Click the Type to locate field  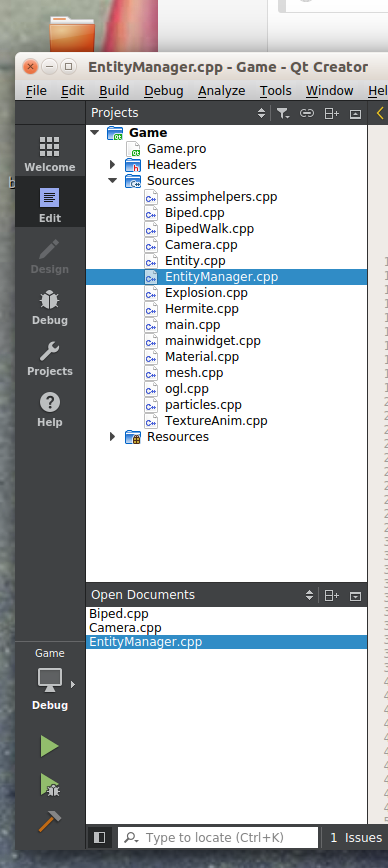[x=218, y=838]
